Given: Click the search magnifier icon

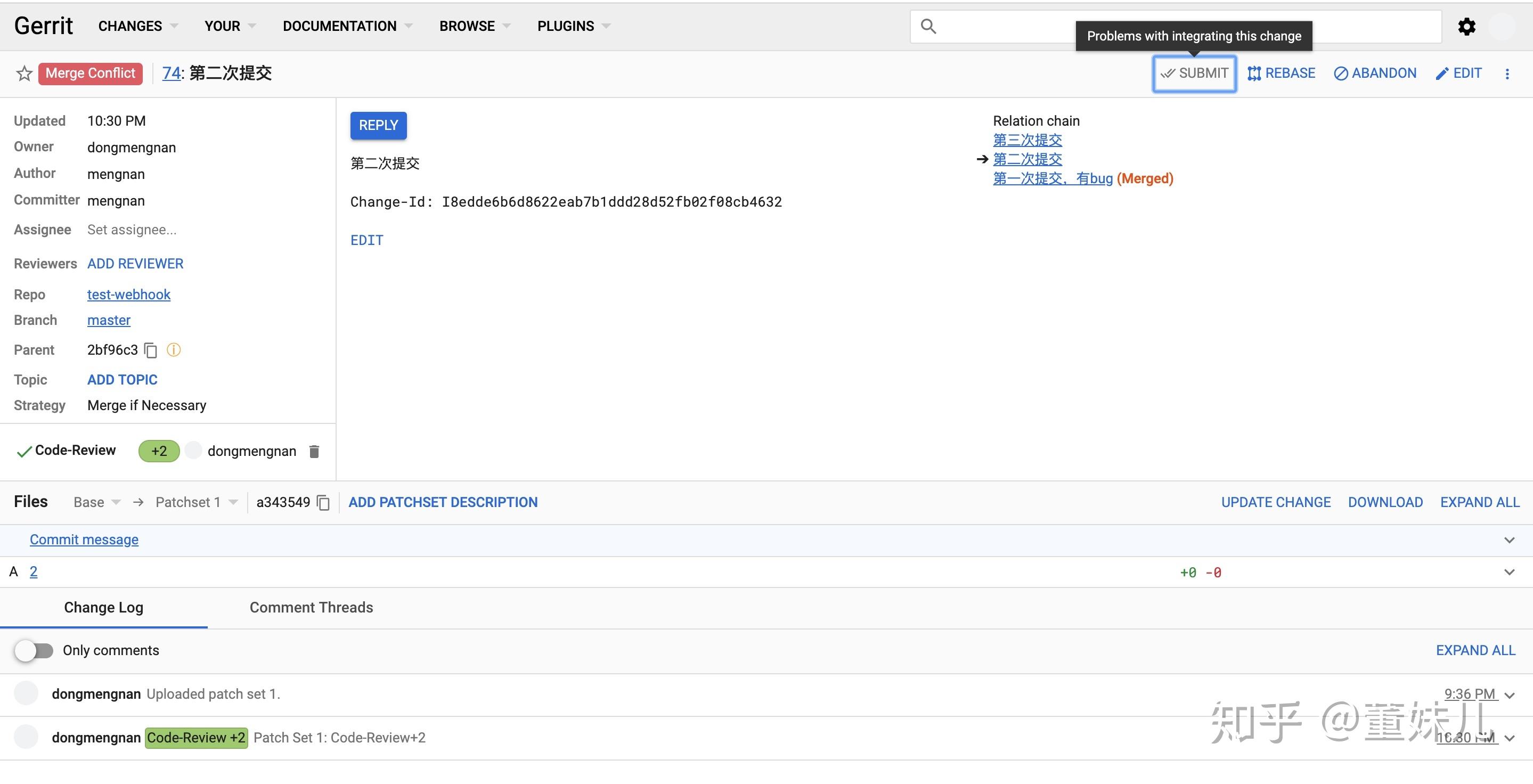Looking at the screenshot, I should tap(929, 26).
